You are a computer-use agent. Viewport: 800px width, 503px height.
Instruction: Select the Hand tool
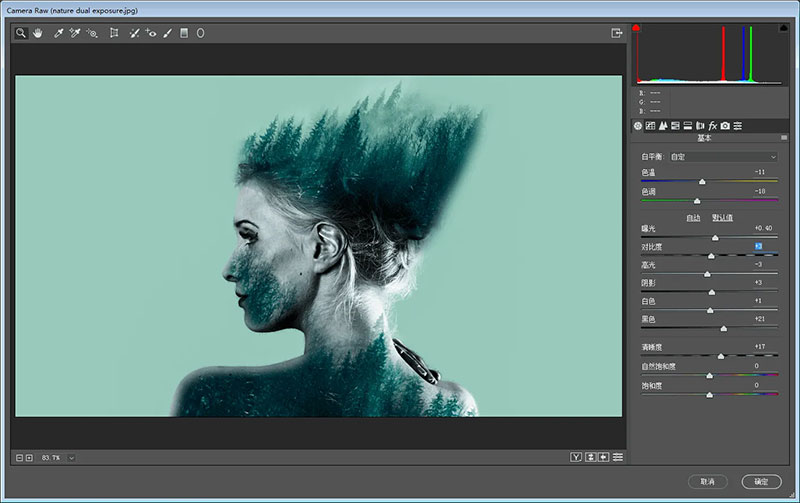(x=38, y=33)
